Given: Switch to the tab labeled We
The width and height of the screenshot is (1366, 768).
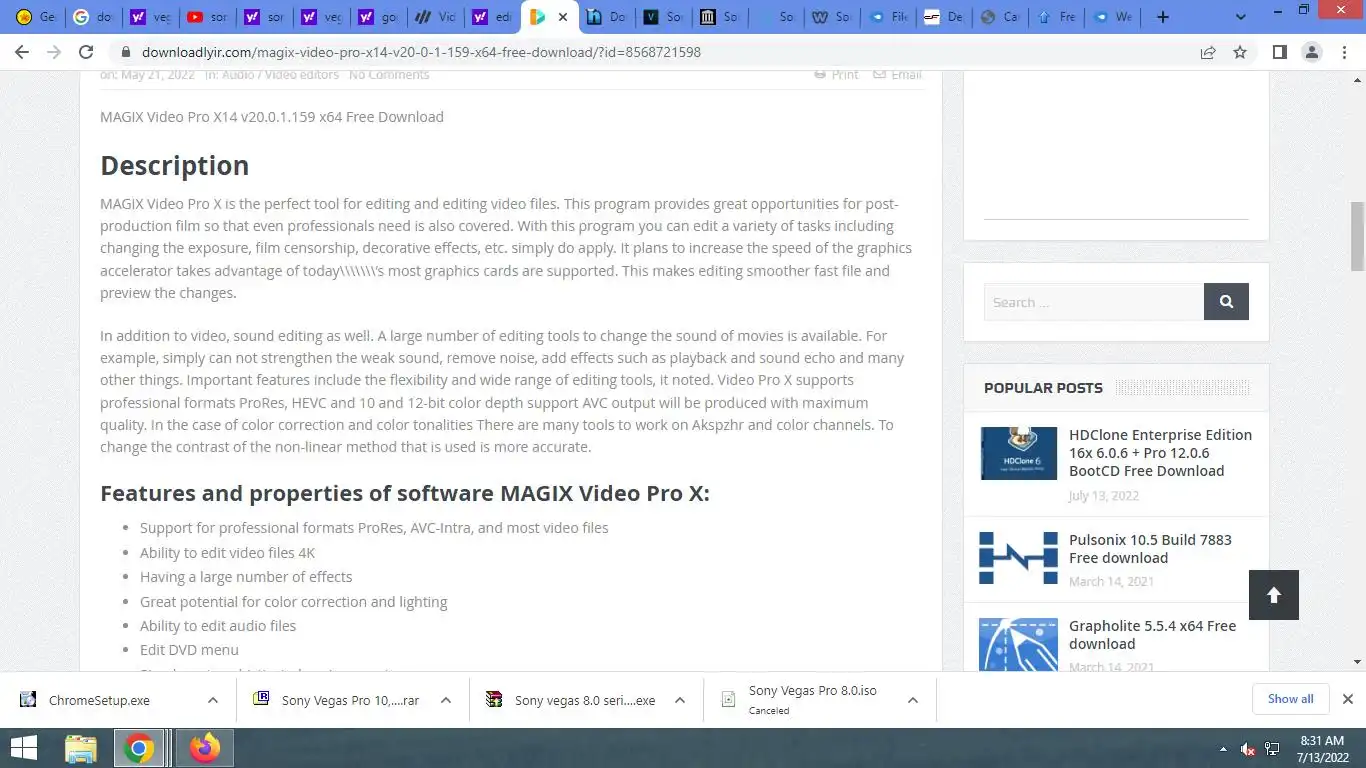Looking at the screenshot, I should click(x=1113, y=17).
